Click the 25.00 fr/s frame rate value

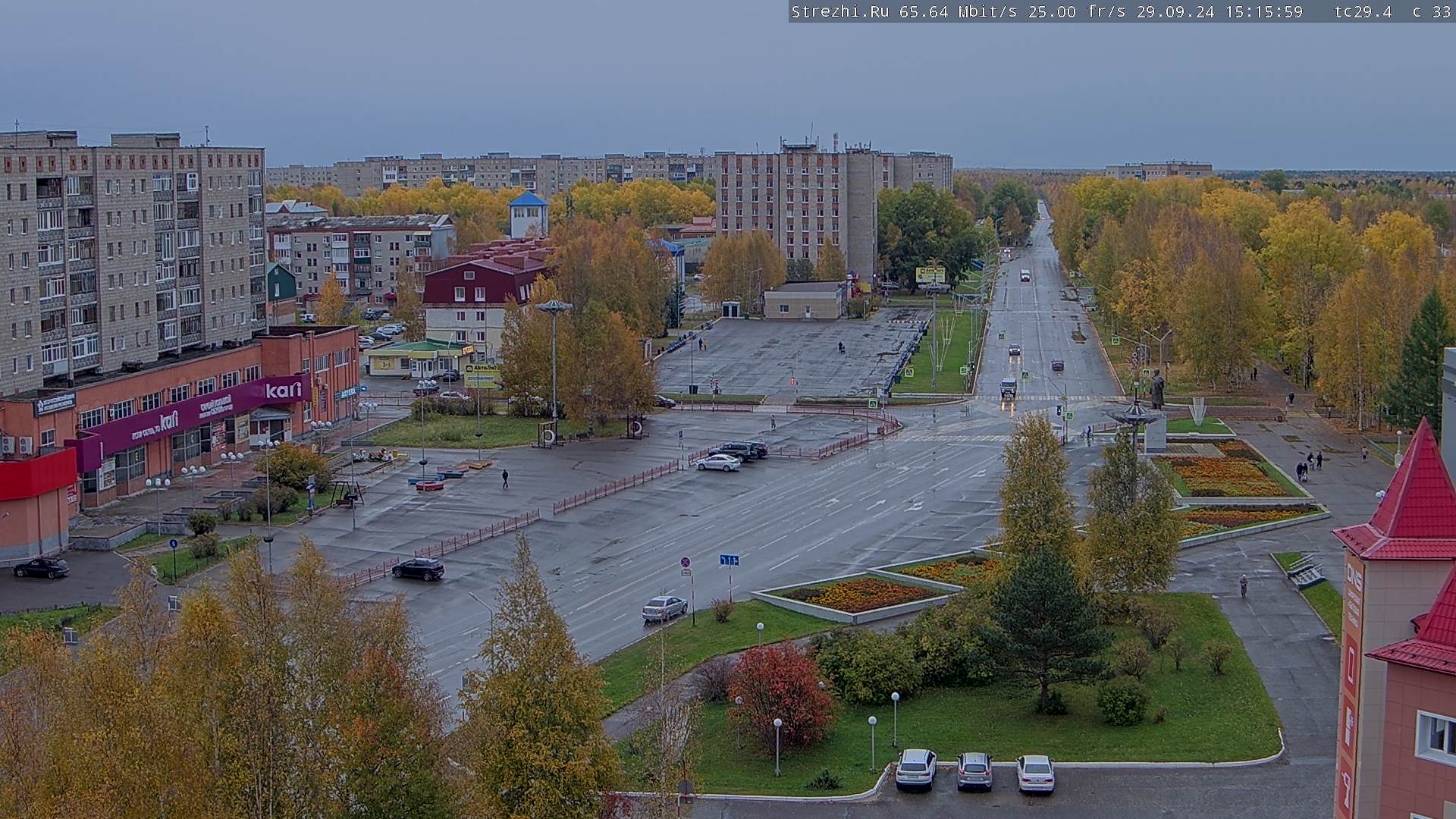click(x=1077, y=11)
